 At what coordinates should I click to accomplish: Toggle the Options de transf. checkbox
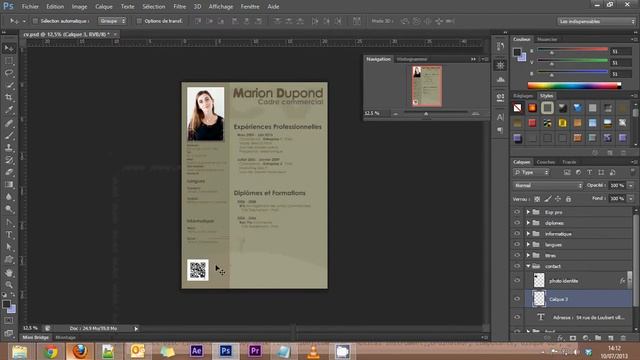click(139, 21)
